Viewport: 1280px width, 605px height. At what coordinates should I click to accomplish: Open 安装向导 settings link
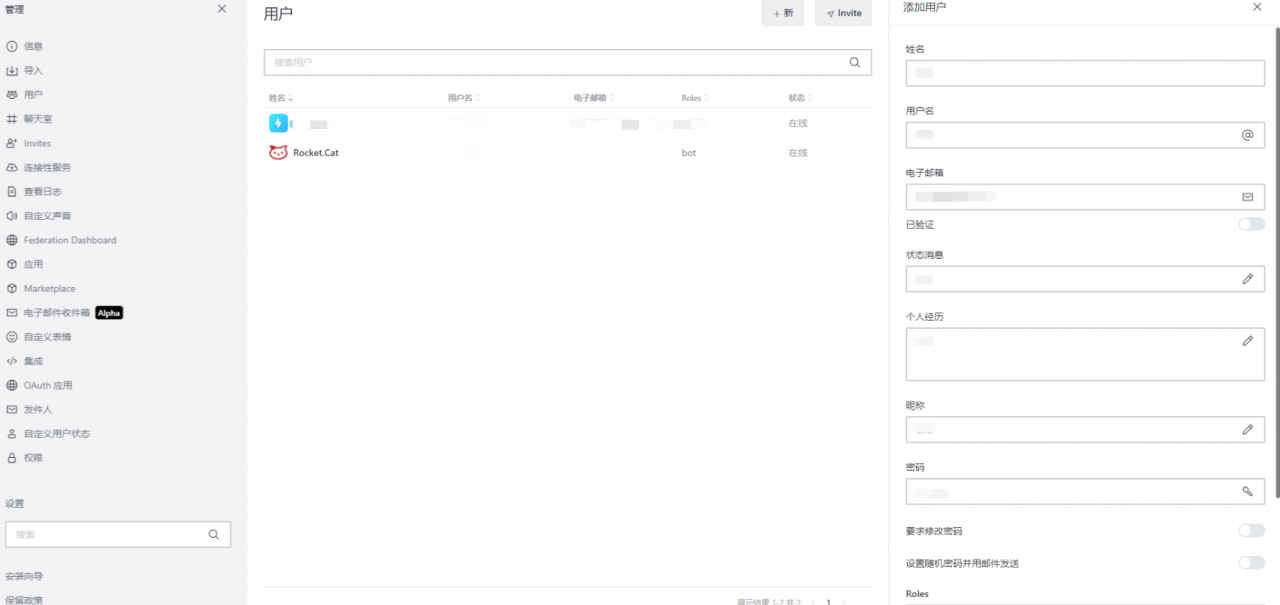[x=24, y=576]
